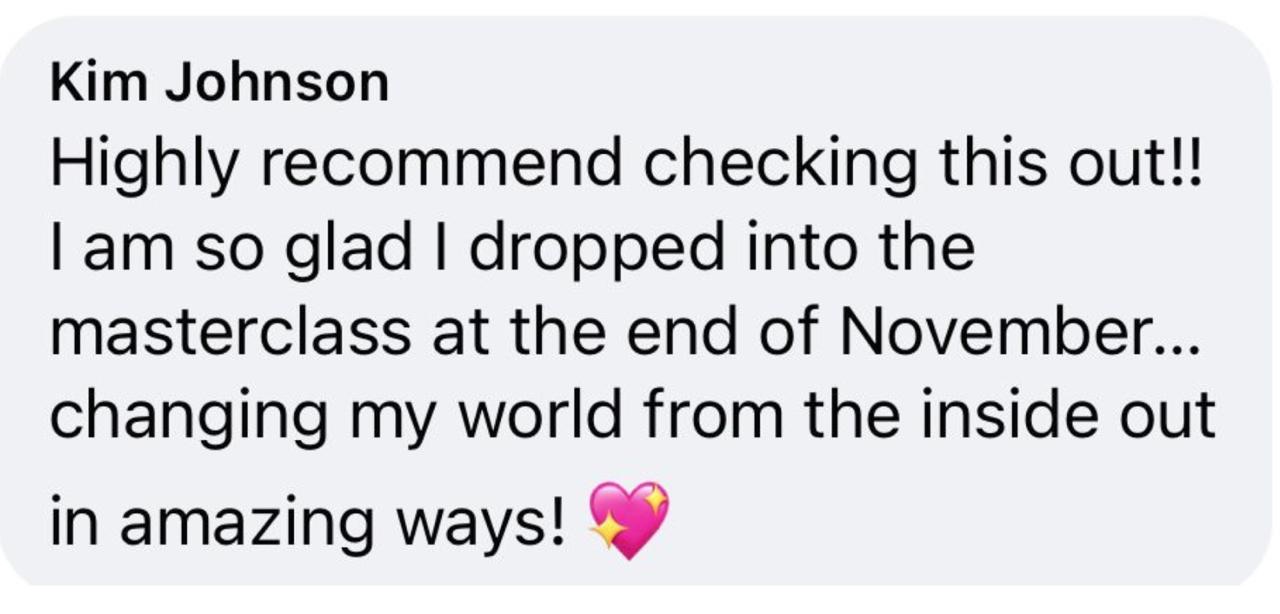This screenshot has height=614, width=1280.
Task: Click the sparkling pink heart emoji
Action: click(x=628, y=521)
